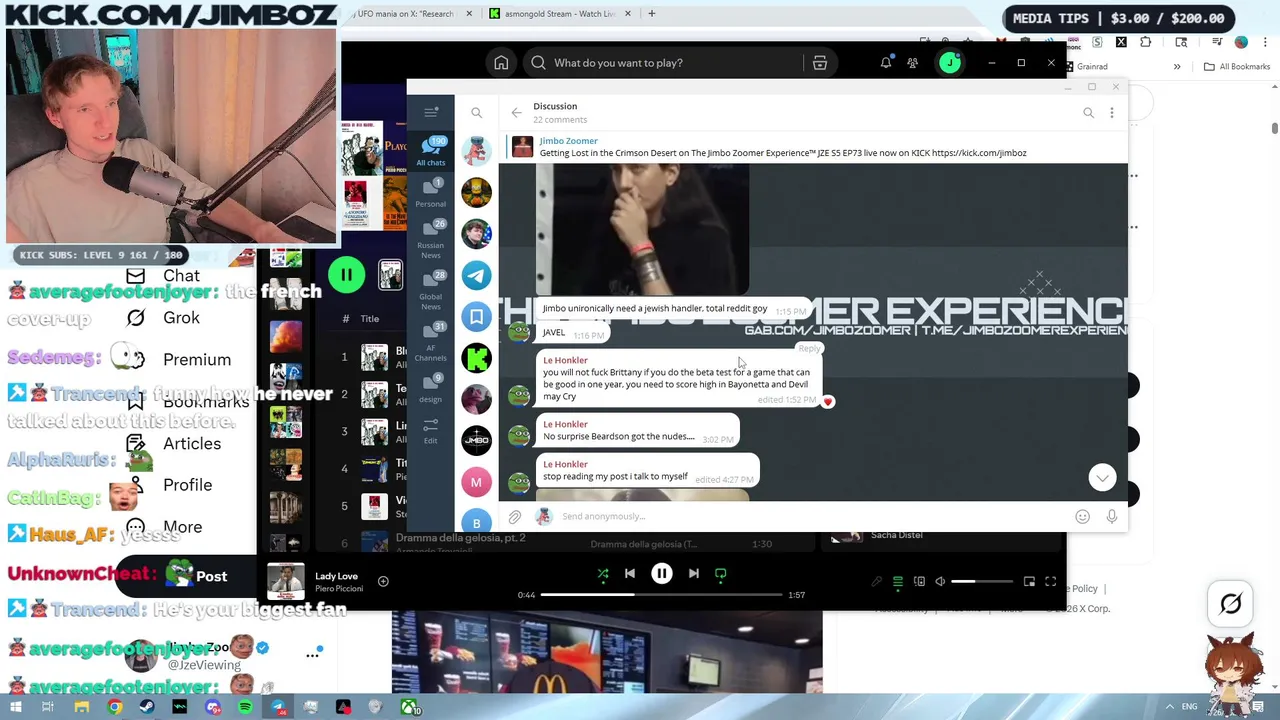Screen dimensions: 1280x720
Task: Click the heart reaction on Le Honkler's message
Action: [827, 401]
